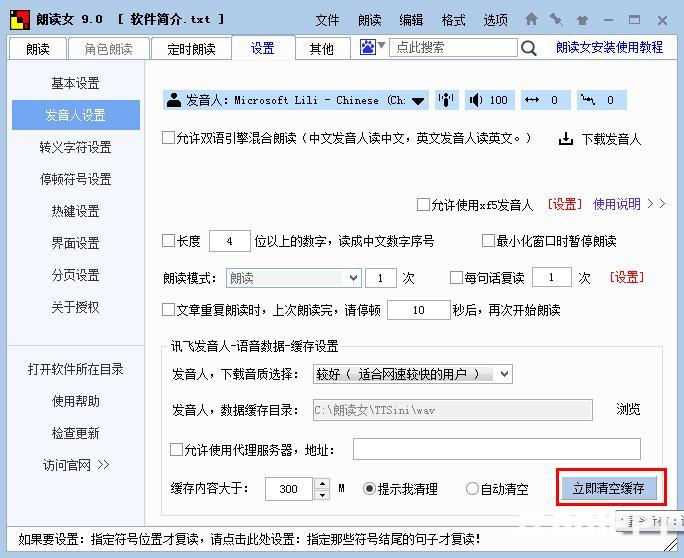Open search engine dropdown arrow
The image size is (684, 558).
(x=381, y=45)
